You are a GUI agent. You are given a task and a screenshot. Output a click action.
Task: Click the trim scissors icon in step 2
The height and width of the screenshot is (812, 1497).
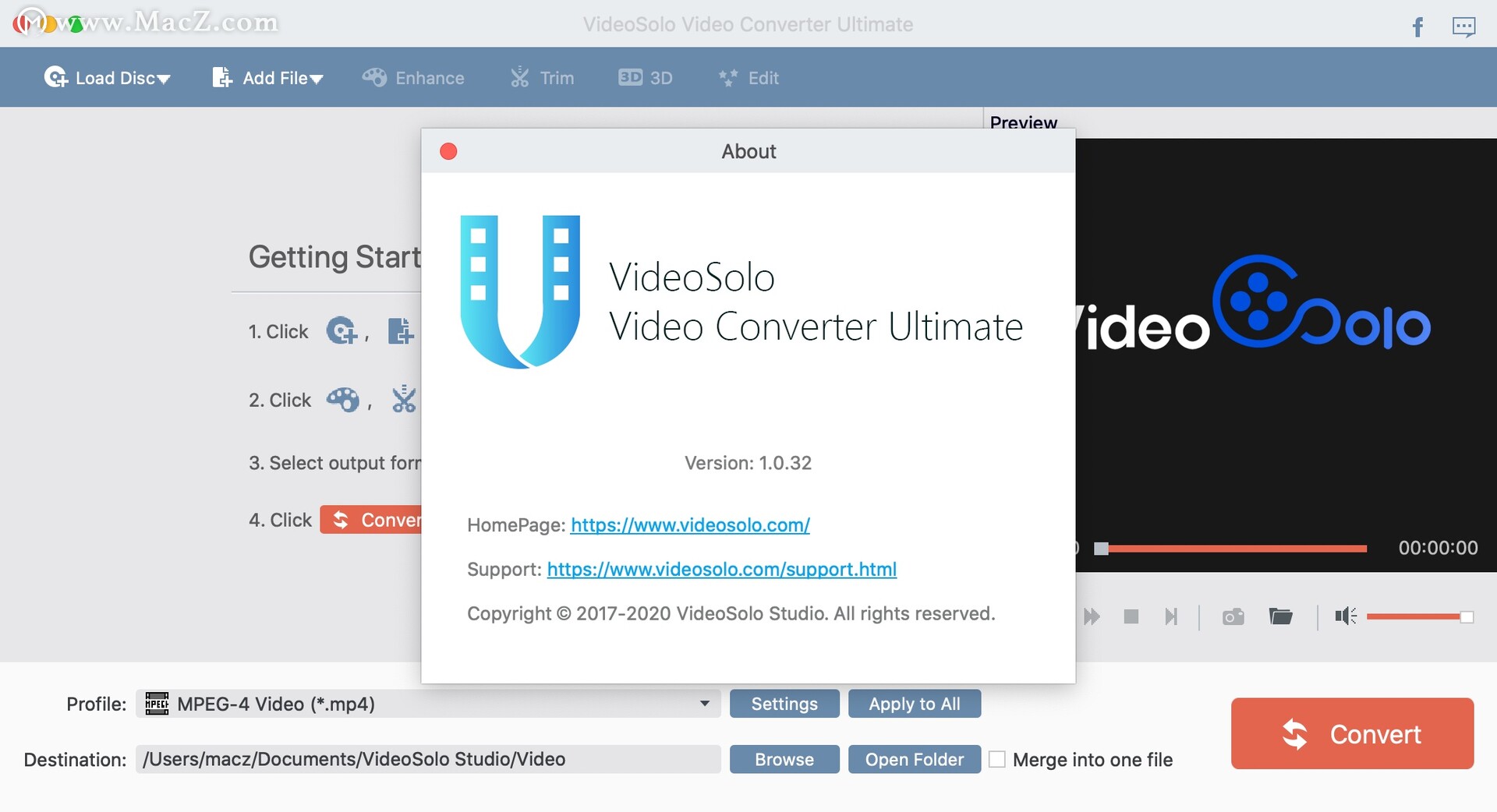[x=404, y=399]
